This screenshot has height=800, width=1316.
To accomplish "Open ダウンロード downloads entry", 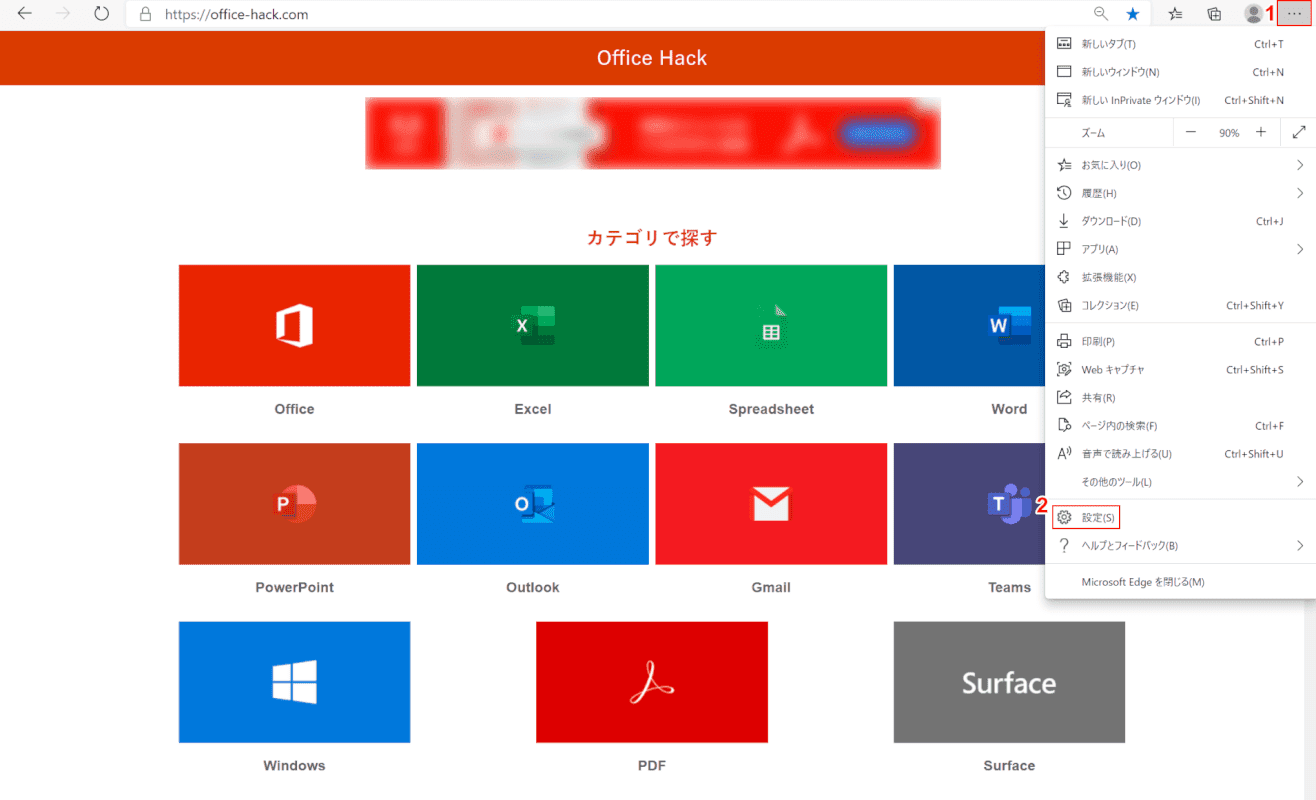I will [1180, 221].
